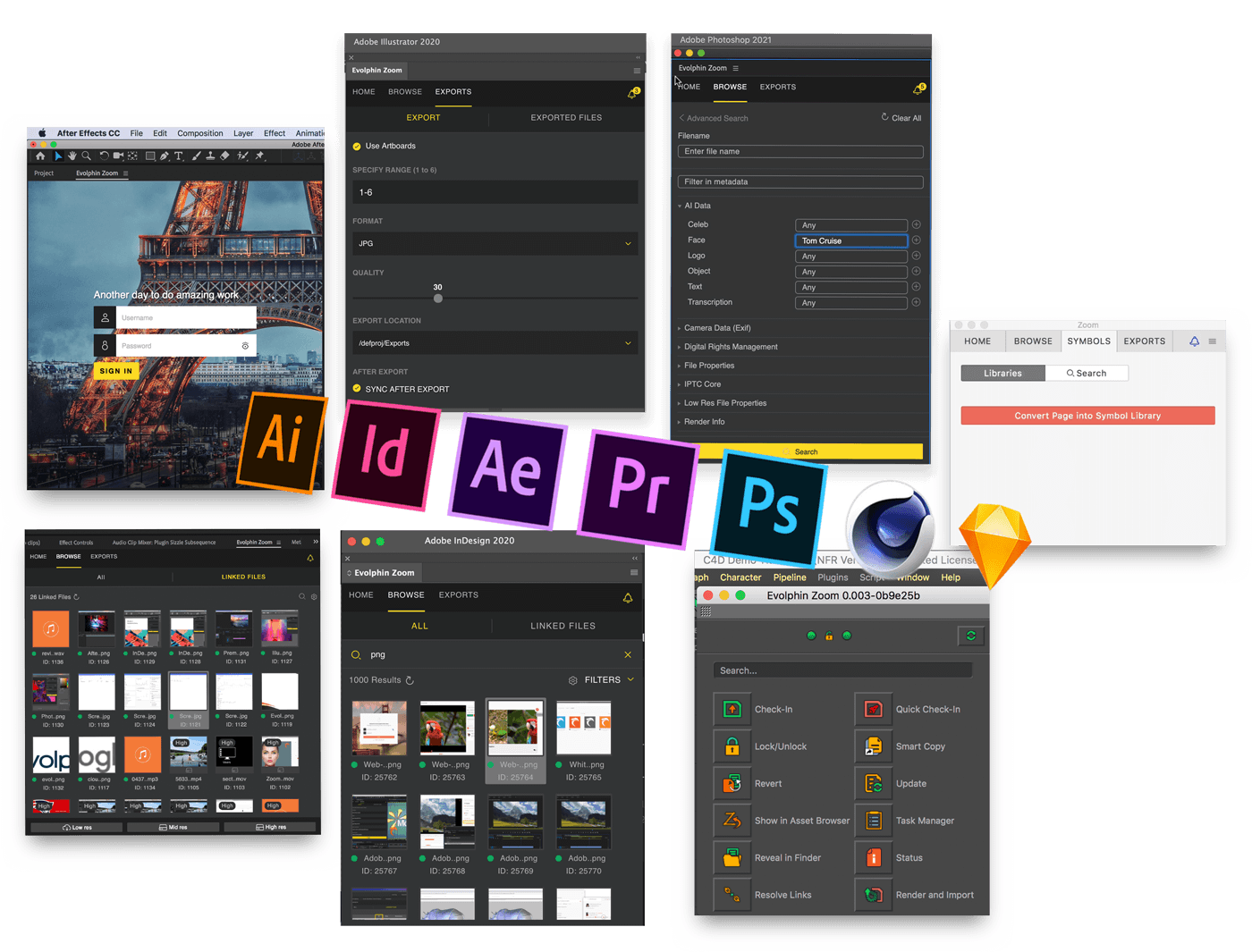Open Composition menu in After Effects menu bar

tap(200, 133)
